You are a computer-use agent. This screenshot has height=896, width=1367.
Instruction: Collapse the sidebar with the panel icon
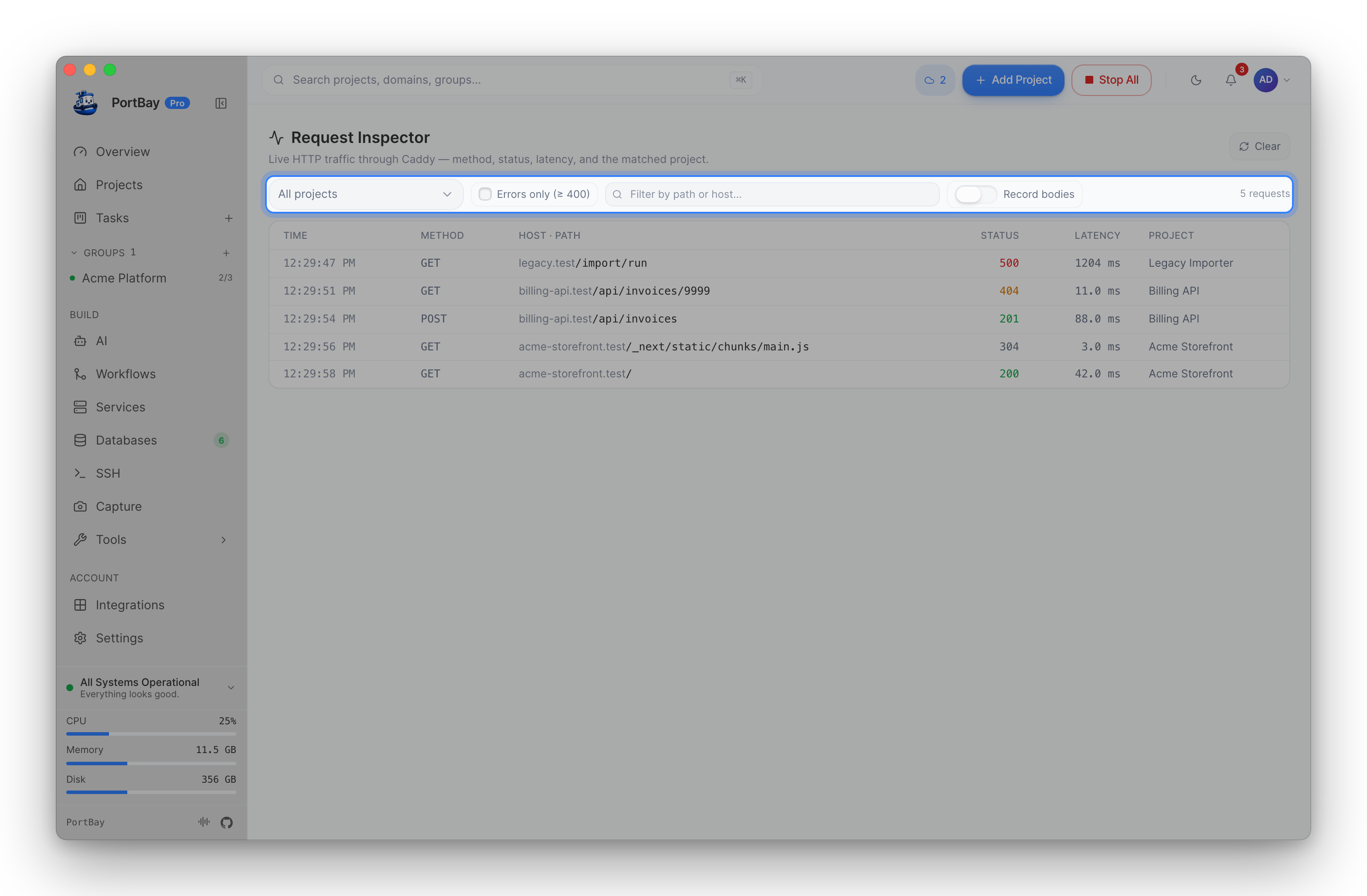point(221,103)
